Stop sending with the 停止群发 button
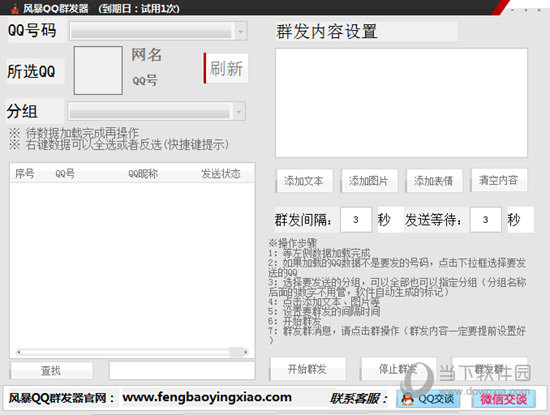550x415 pixels. coord(398,369)
